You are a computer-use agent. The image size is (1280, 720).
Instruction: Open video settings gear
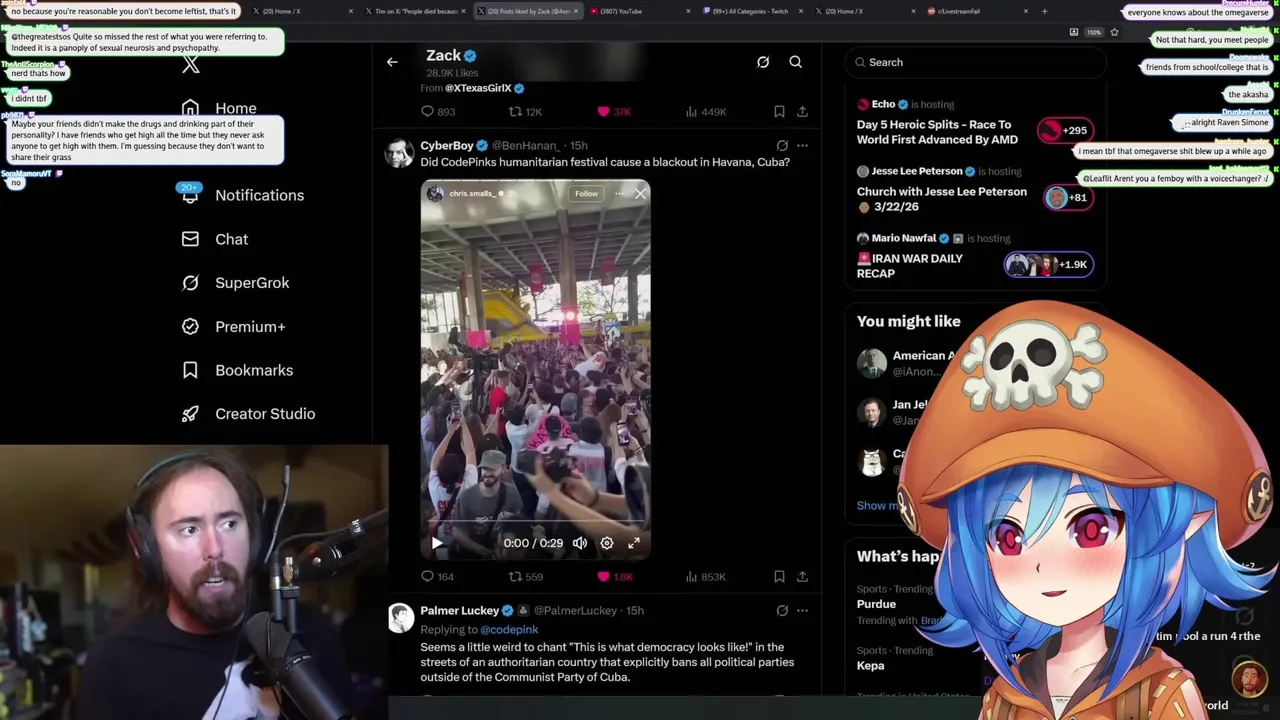pyautogui.click(x=607, y=543)
